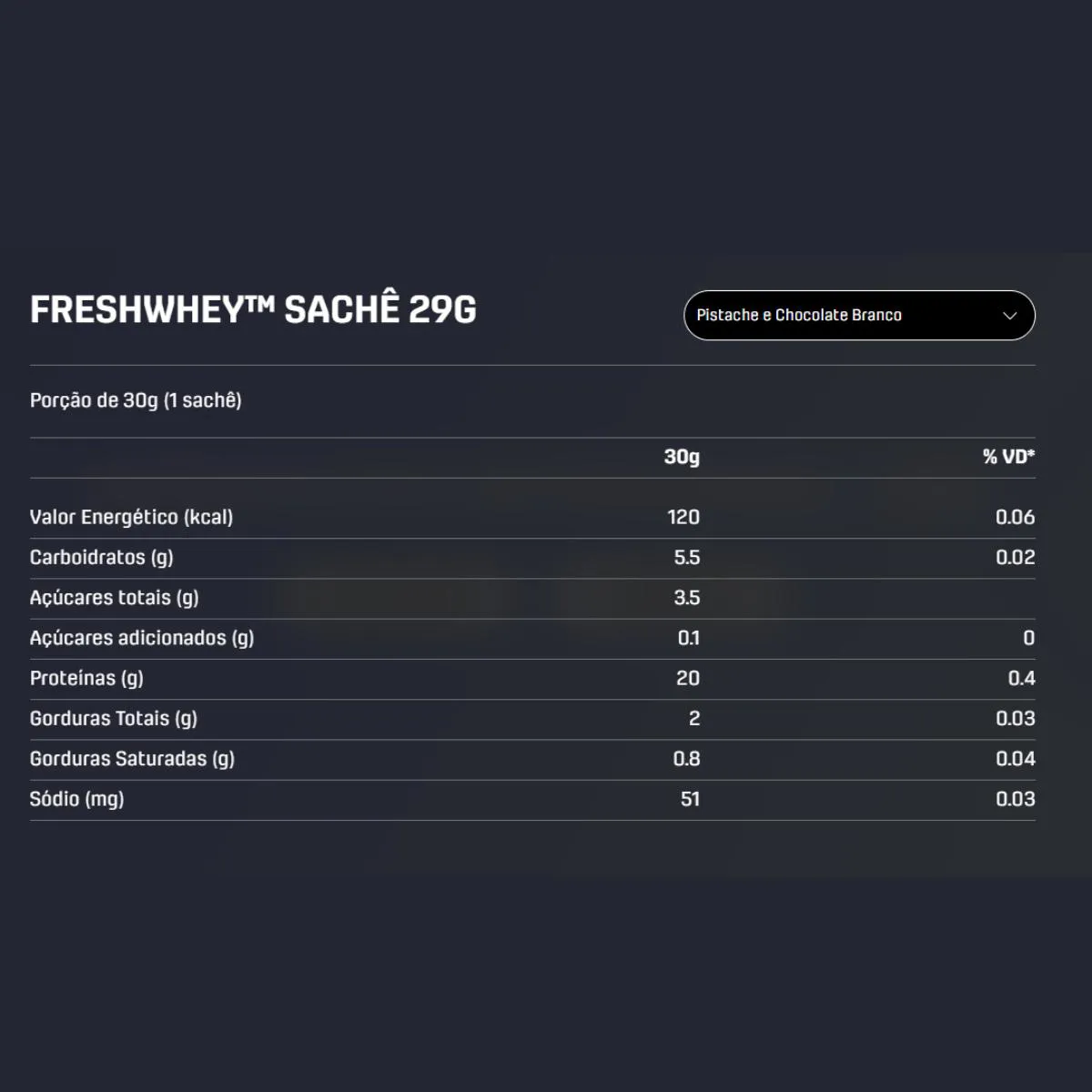Click the 0.06 energy daily value percentage
The height and width of the screenshot is (1092, 1092).
(x=1015, y=517)
